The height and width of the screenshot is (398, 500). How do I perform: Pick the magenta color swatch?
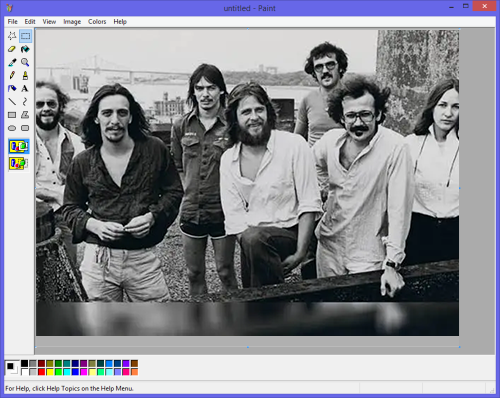click(x=84, y=372)
